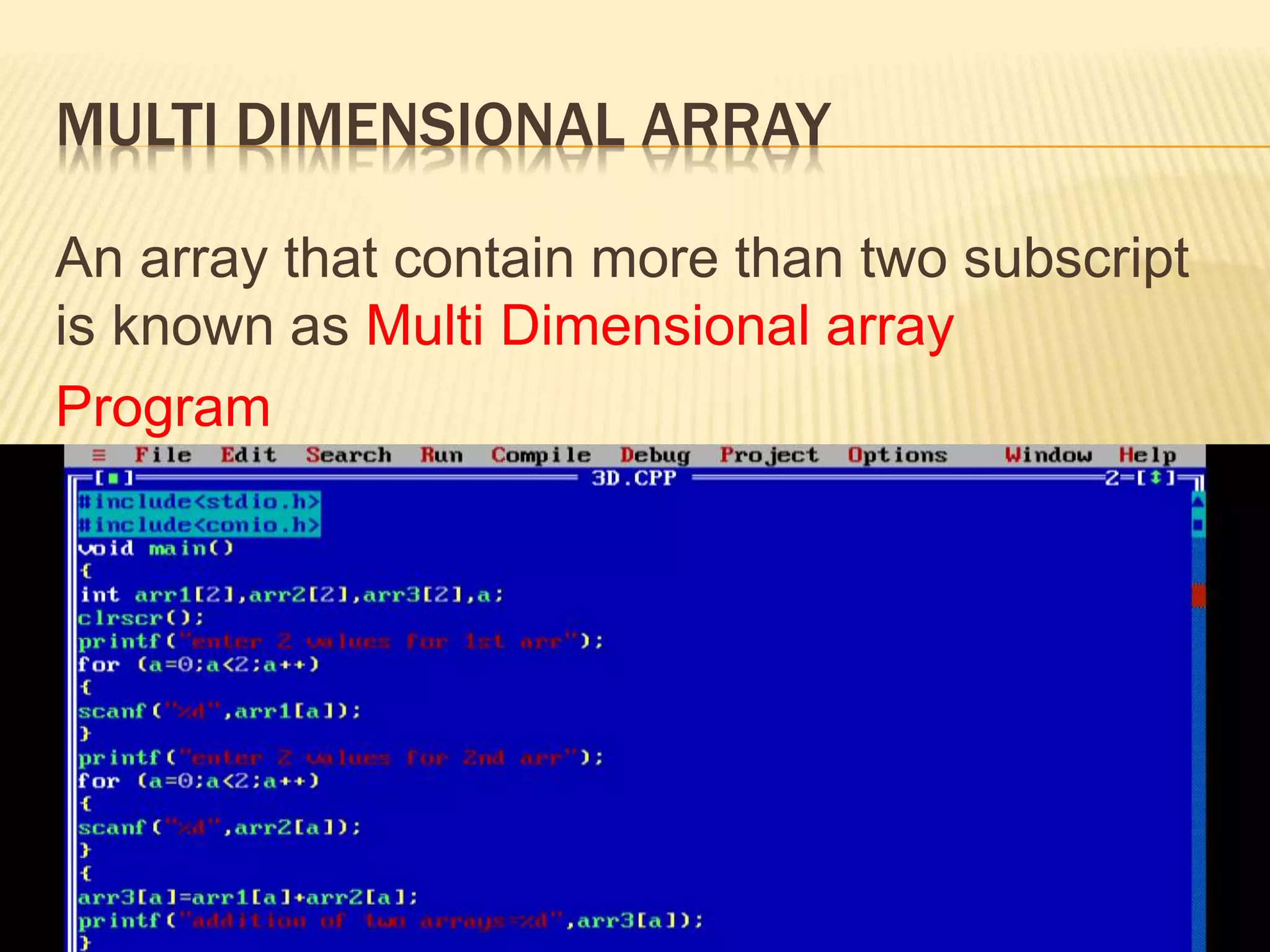
Task: Click the 'scanf("%d",arr1[a]);' line
Action: pyautogui.click(x=220, y=712)
